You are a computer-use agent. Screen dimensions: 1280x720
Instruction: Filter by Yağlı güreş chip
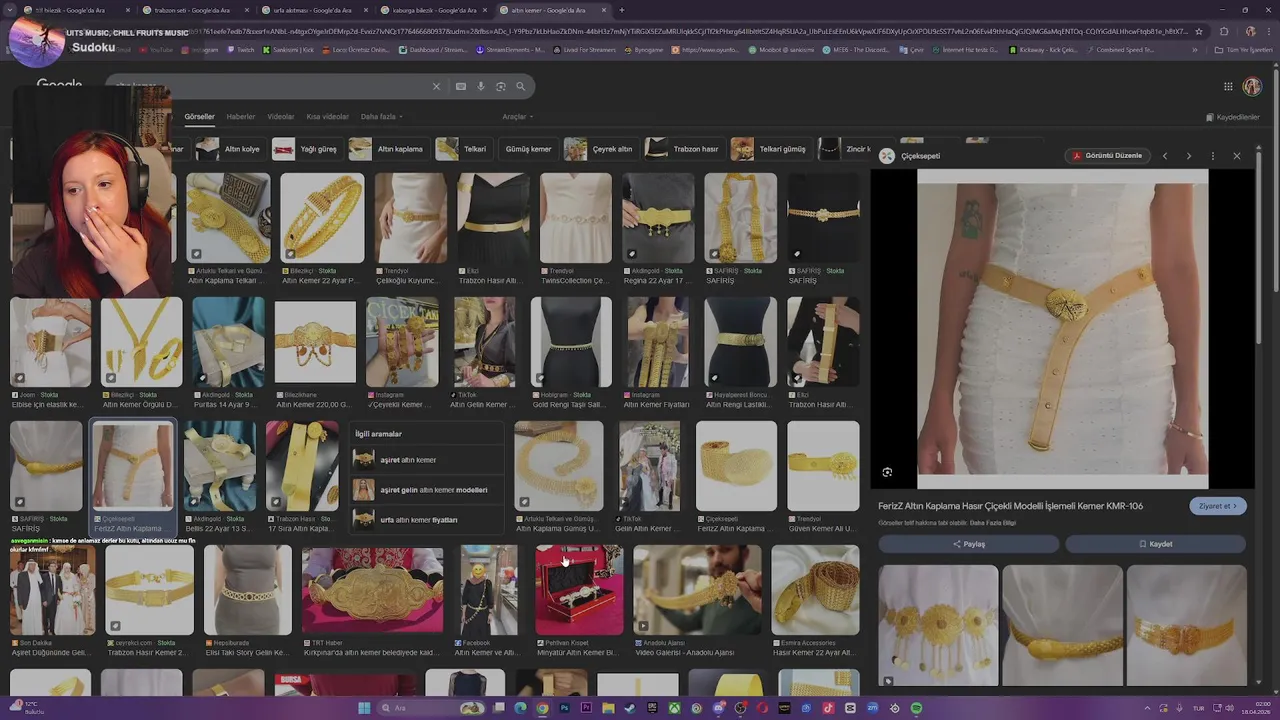pos(306,149)
